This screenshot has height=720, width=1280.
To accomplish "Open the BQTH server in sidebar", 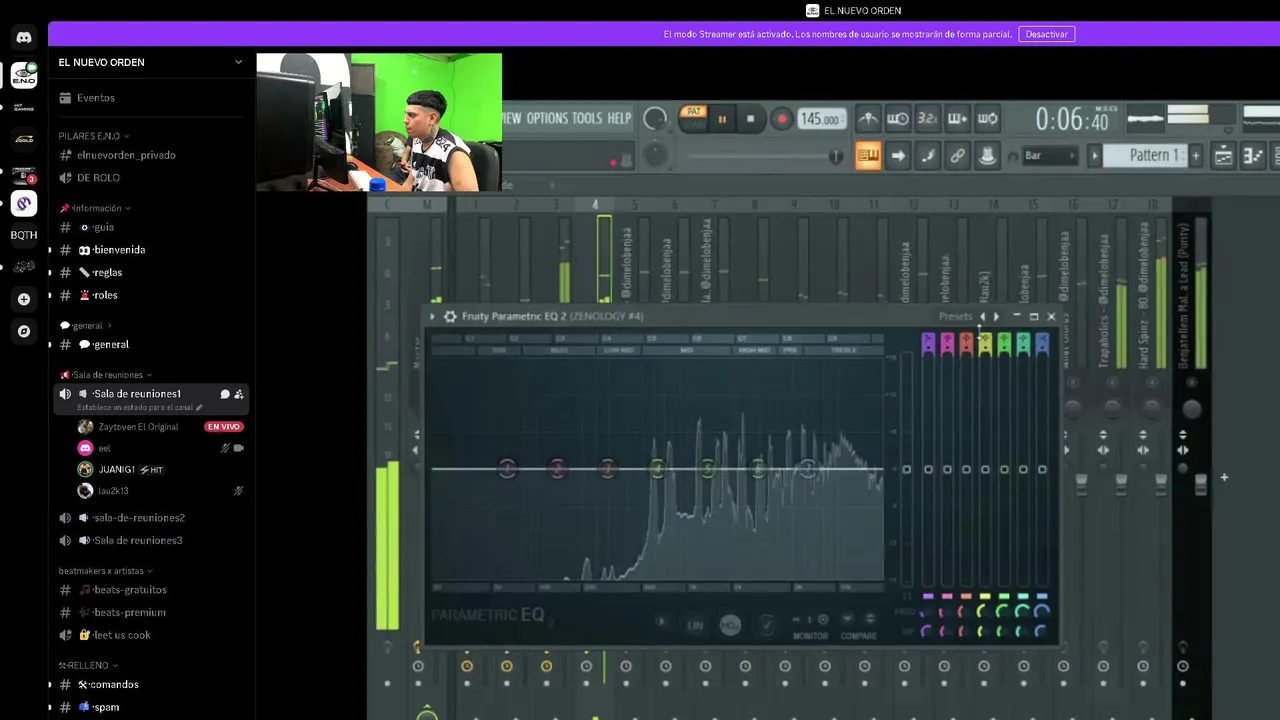I will pyautogui.click(x=24, y=235).
